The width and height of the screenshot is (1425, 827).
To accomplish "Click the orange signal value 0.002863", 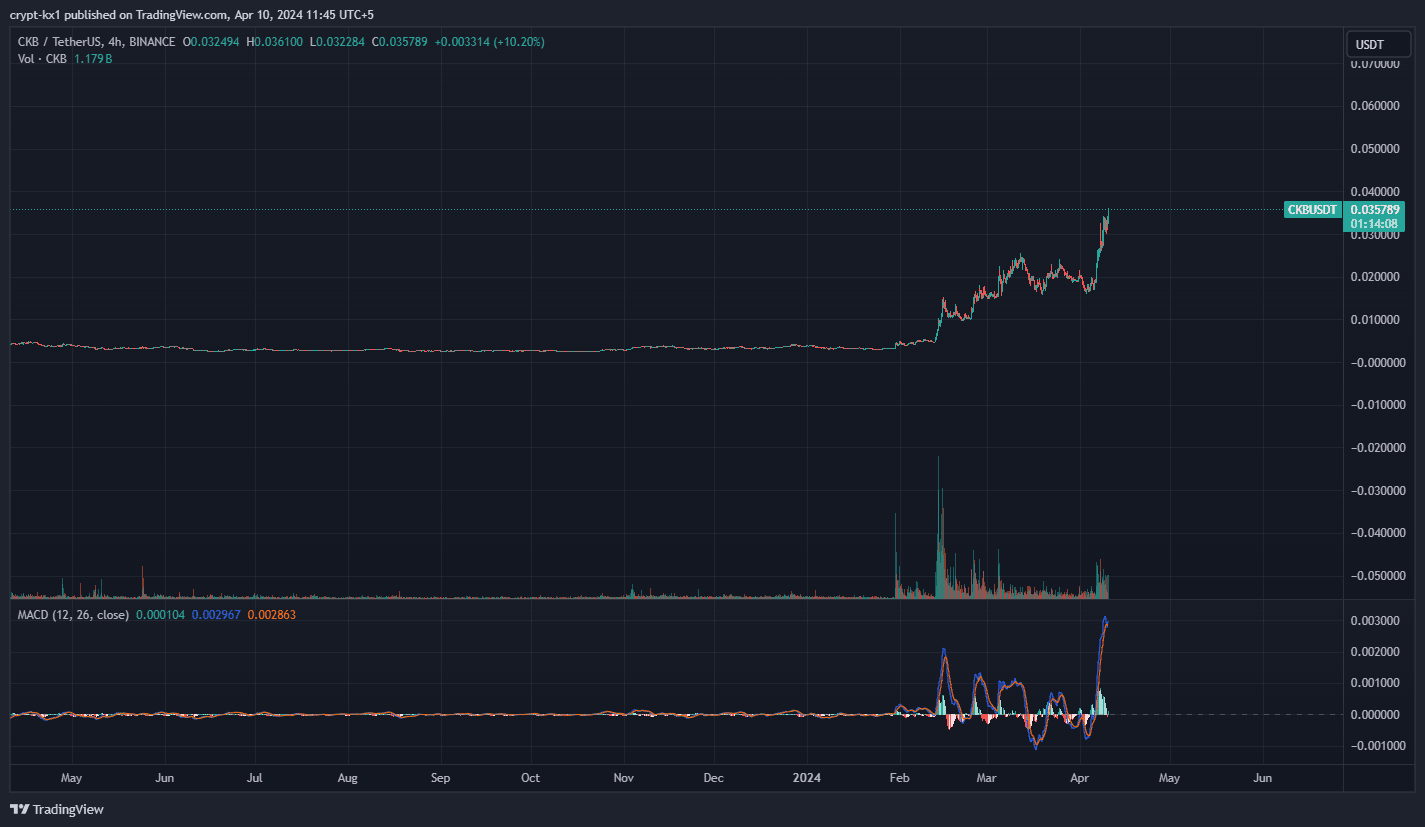I will click(x=272, y=615).
